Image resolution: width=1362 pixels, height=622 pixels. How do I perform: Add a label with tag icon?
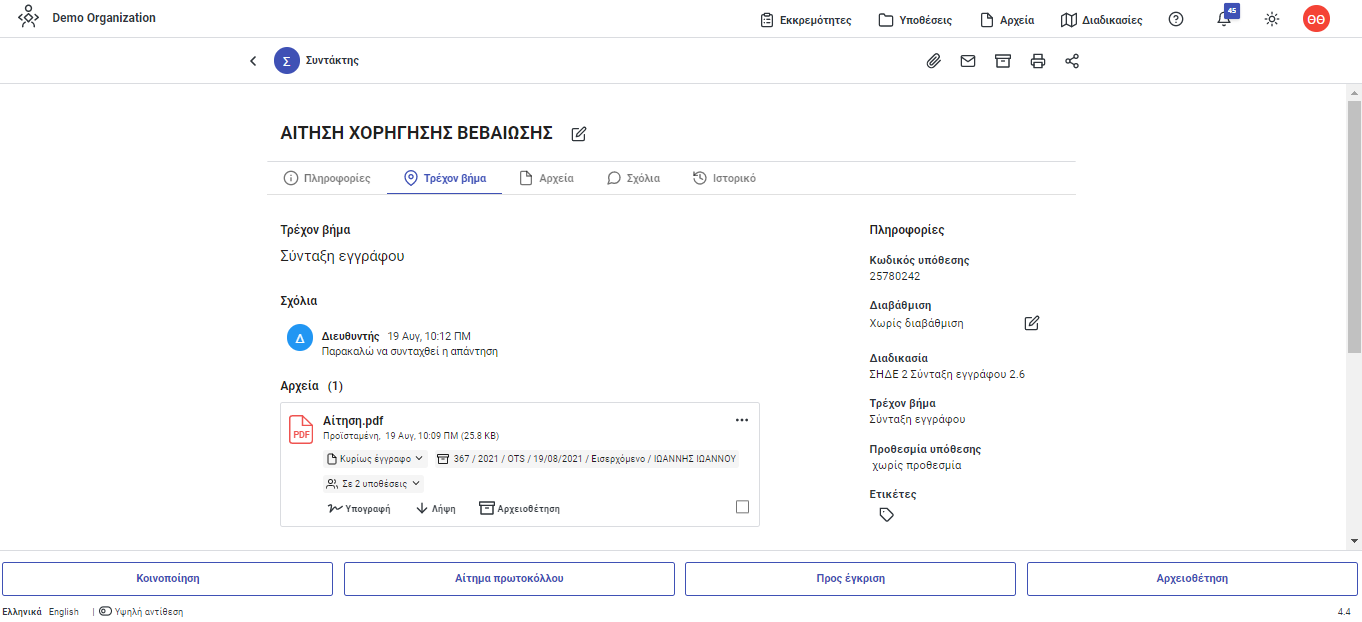(x=886, y=515)
